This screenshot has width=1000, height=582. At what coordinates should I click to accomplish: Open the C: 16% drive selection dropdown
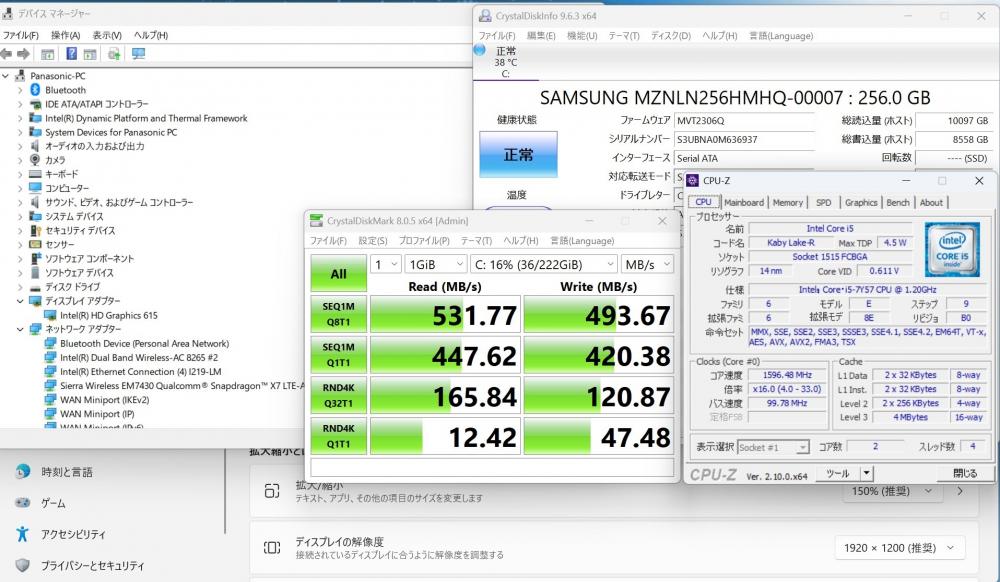pos(544,264)
